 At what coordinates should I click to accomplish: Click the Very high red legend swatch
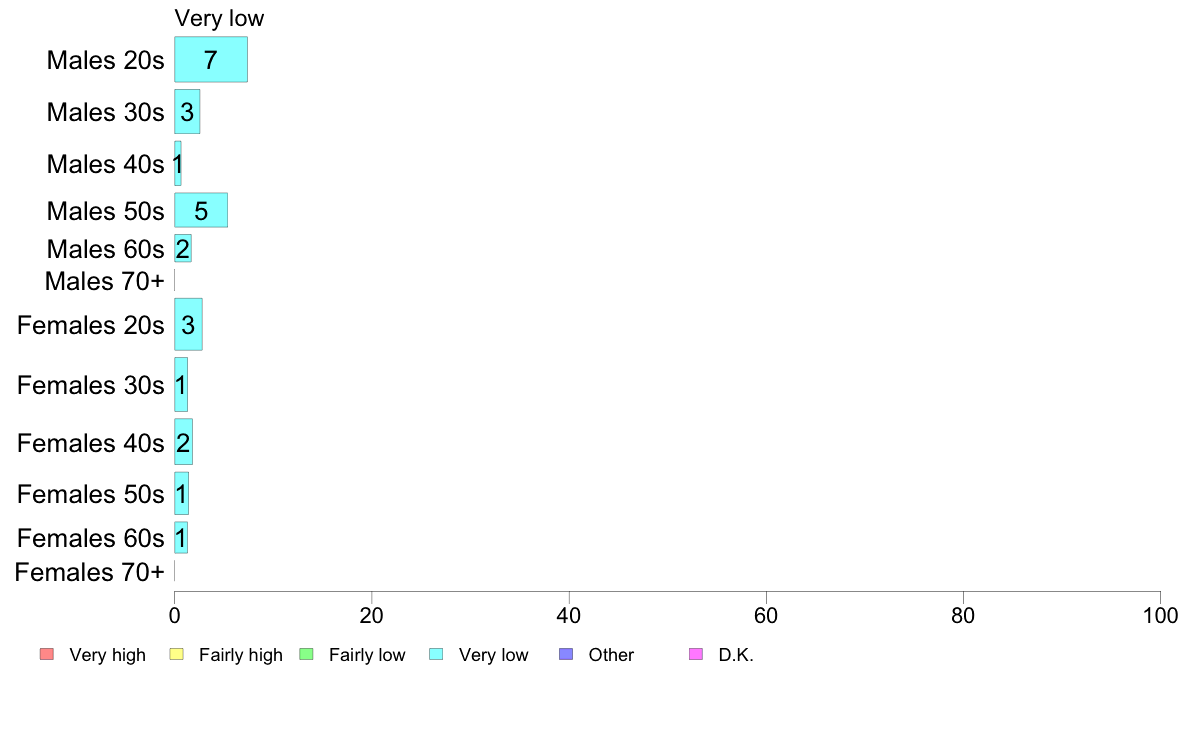pyautogui.click(x=47, y=654)
